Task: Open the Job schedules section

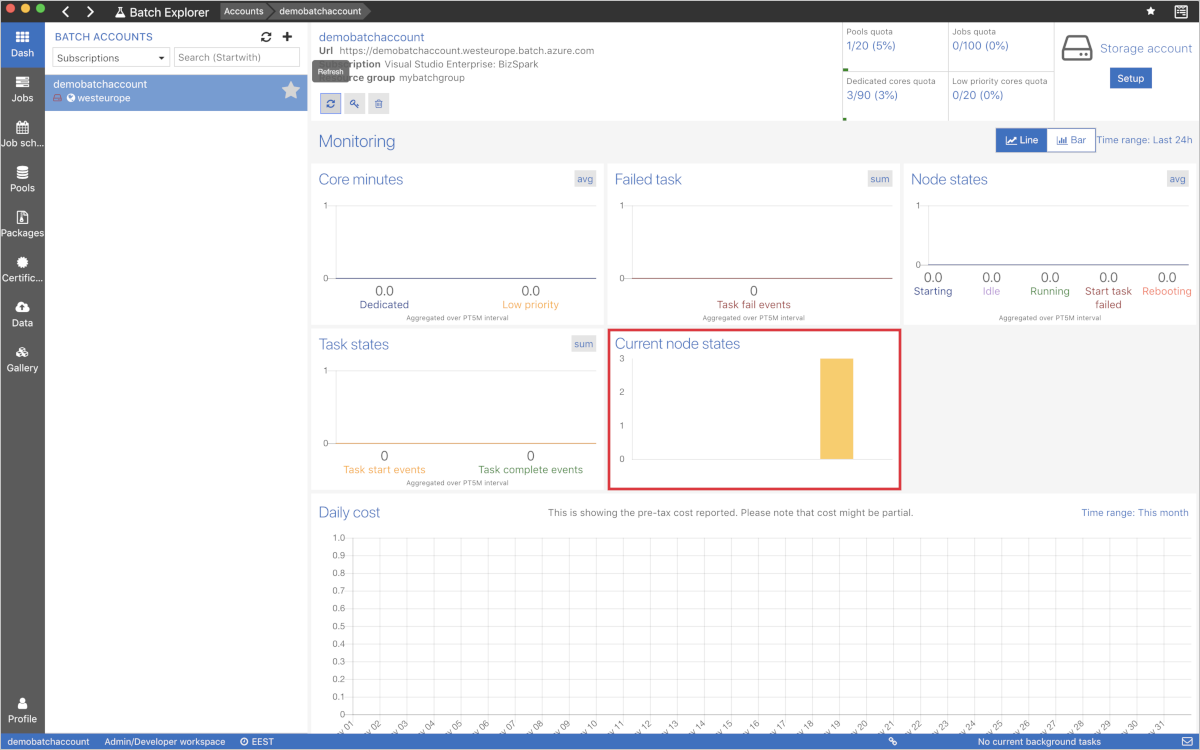Action: point(22,134)
